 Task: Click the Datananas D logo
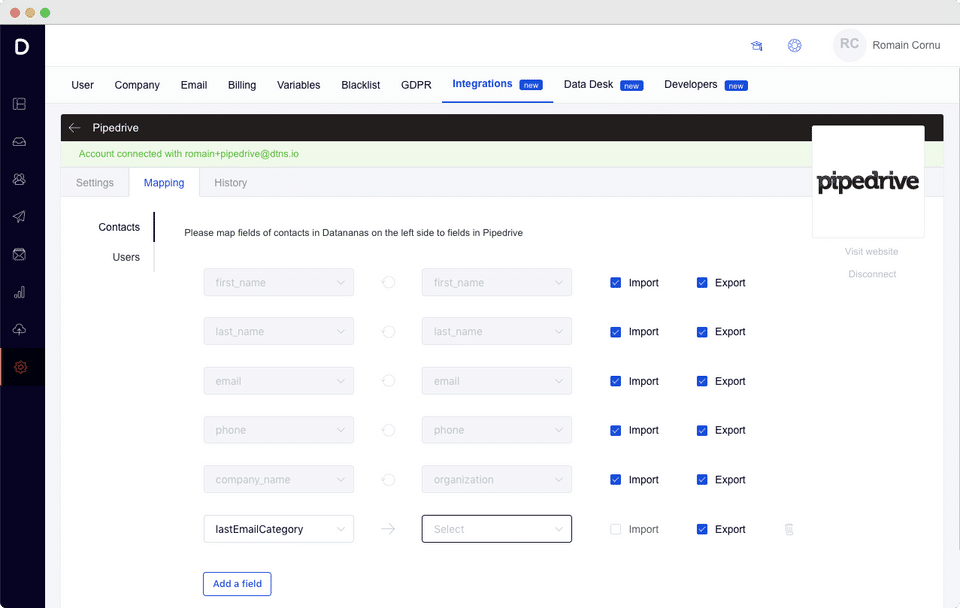[x=22, y=47]
